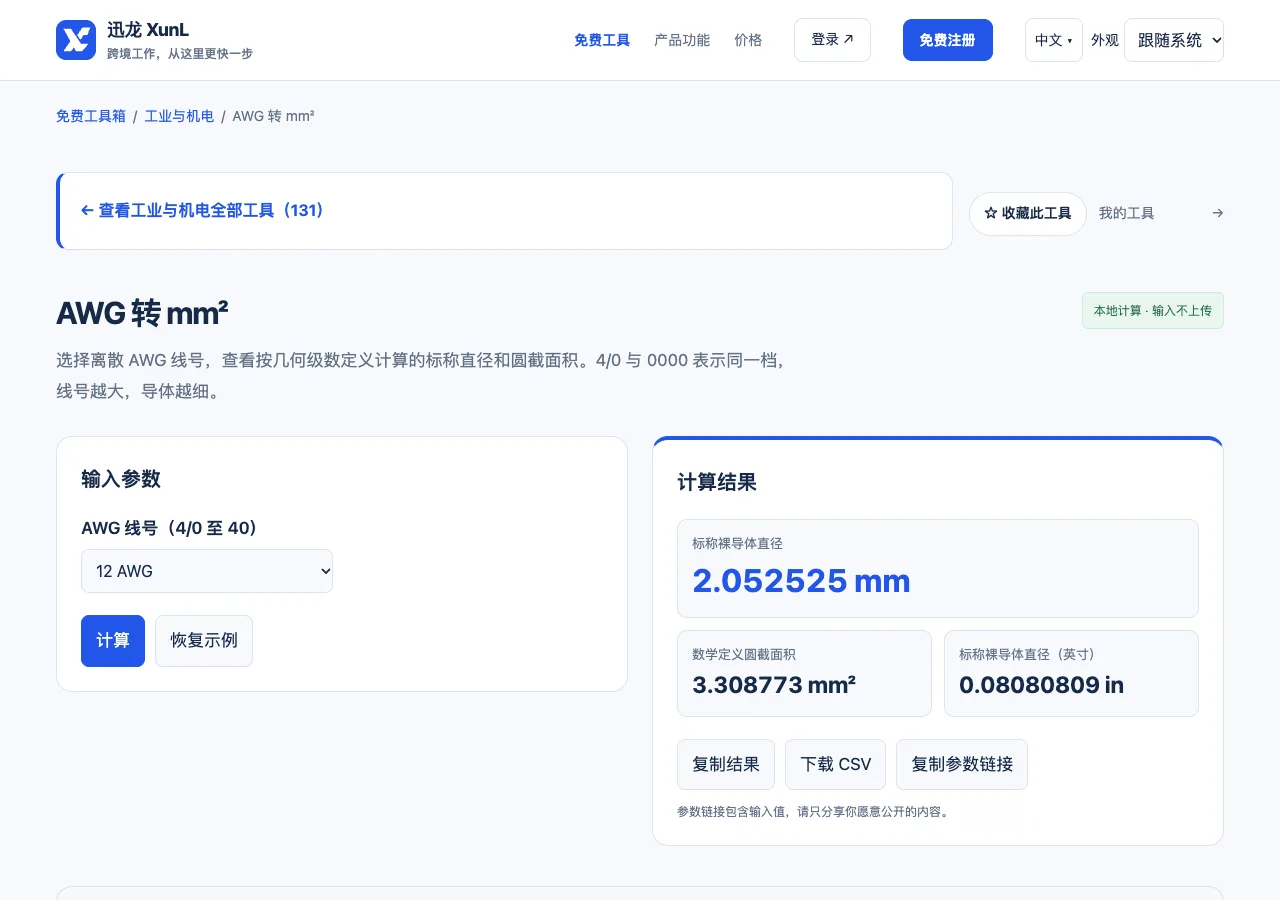Click the 本地计算 · 输入不上传 badge
The image size is (1280, 900).
(1153, 311)
